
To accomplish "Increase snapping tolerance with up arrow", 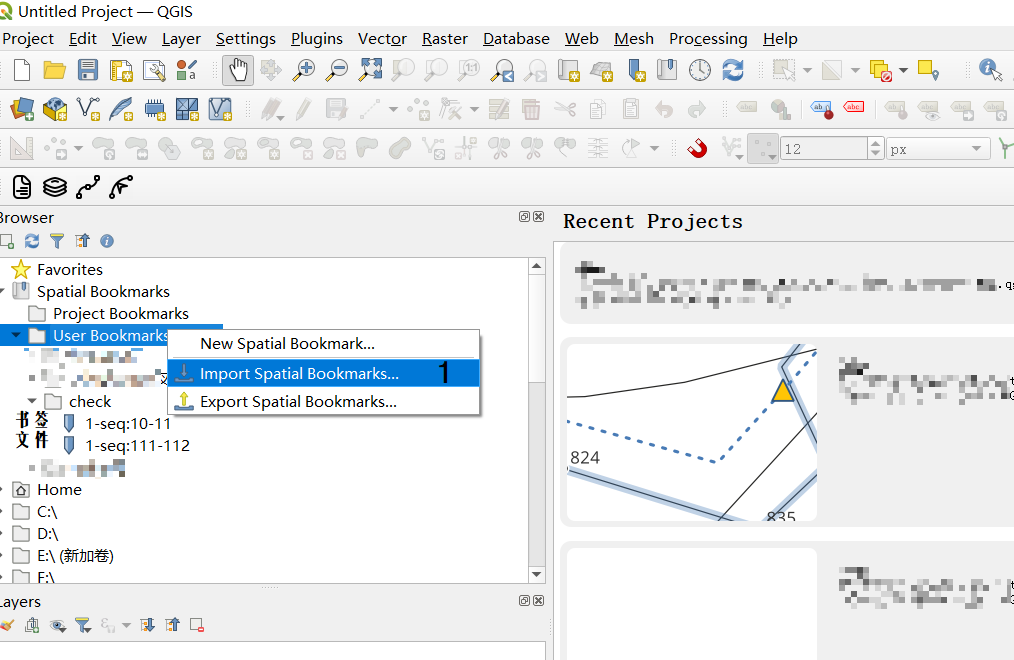I will click(x=875, y=144).
